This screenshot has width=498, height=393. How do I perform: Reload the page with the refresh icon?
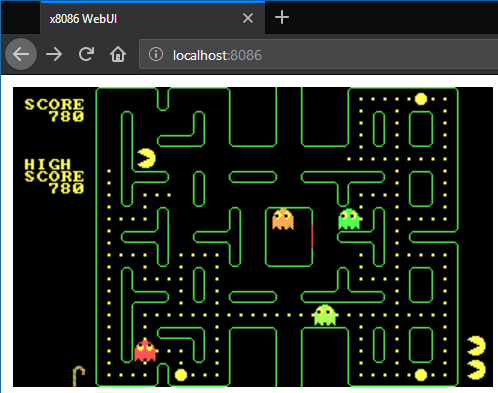(x=86, y=54)
